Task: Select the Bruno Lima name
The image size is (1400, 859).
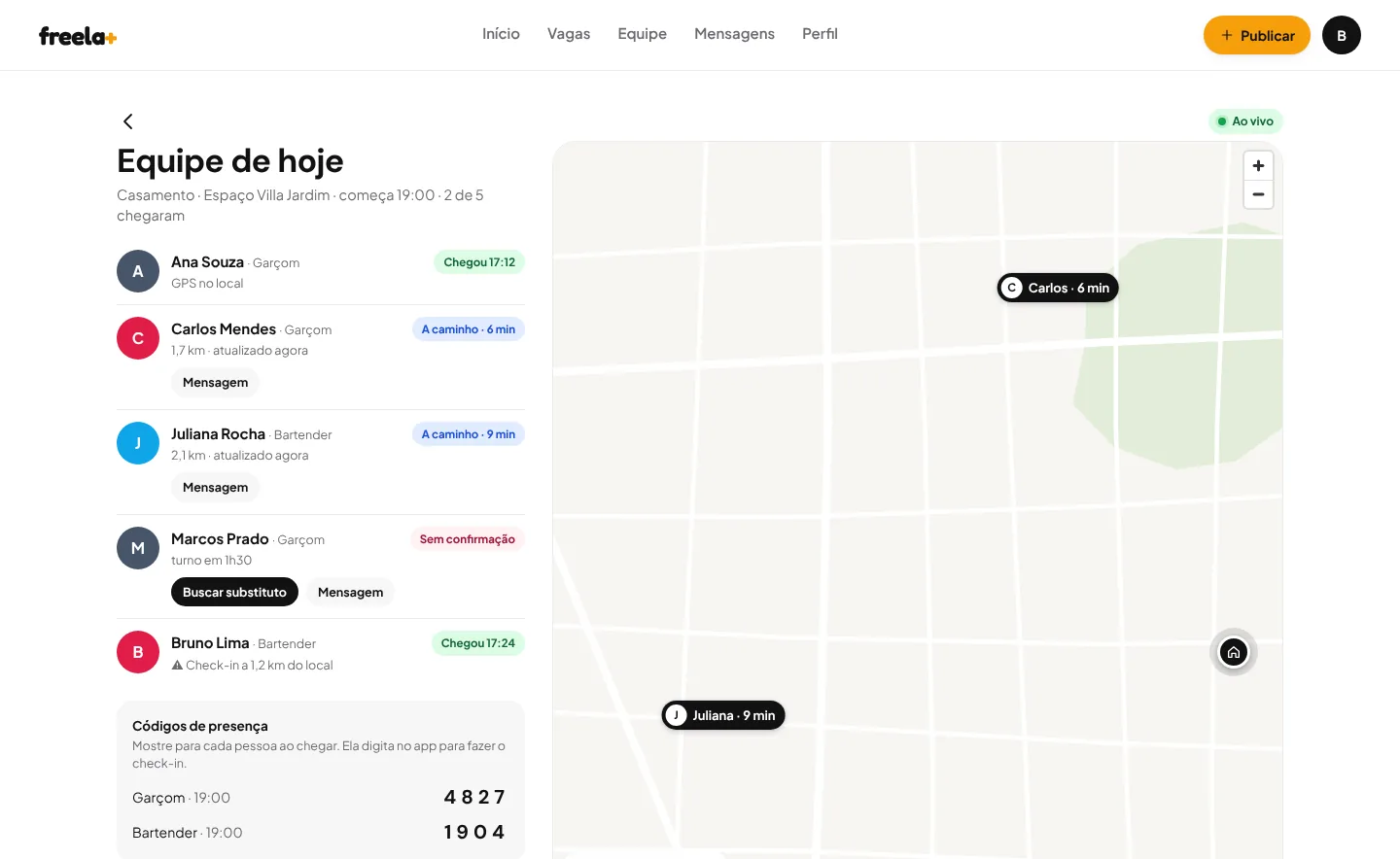Action: point(210,643)
